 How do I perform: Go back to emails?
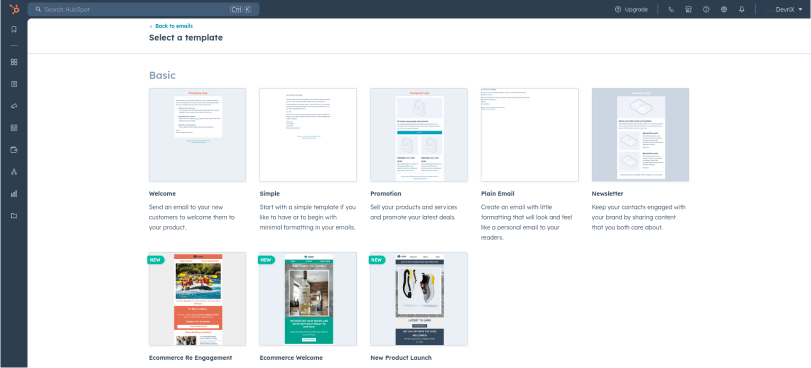coord(171,26)
